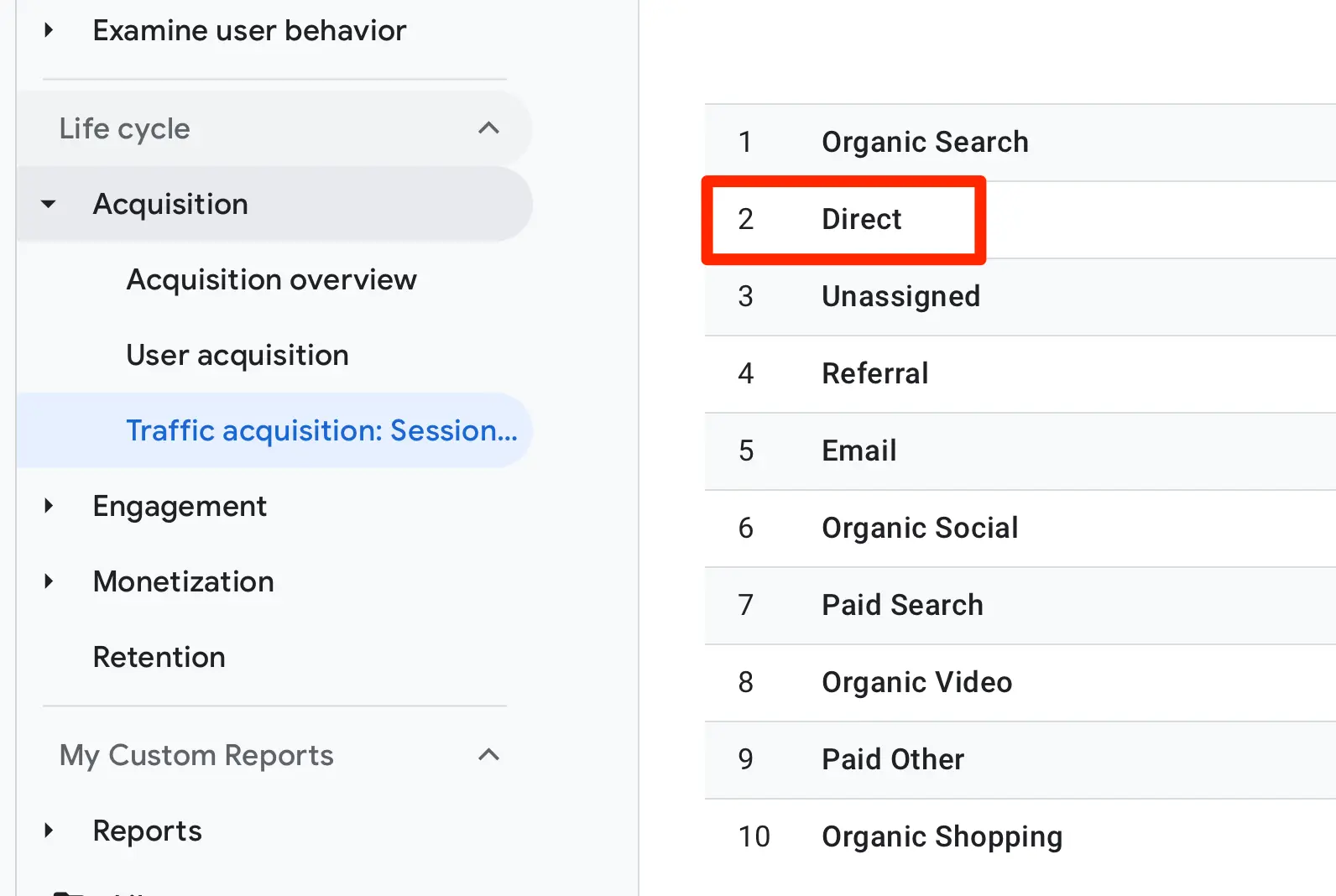
Task: Click the Unassigned channel row
Action: tap(900, 296)
